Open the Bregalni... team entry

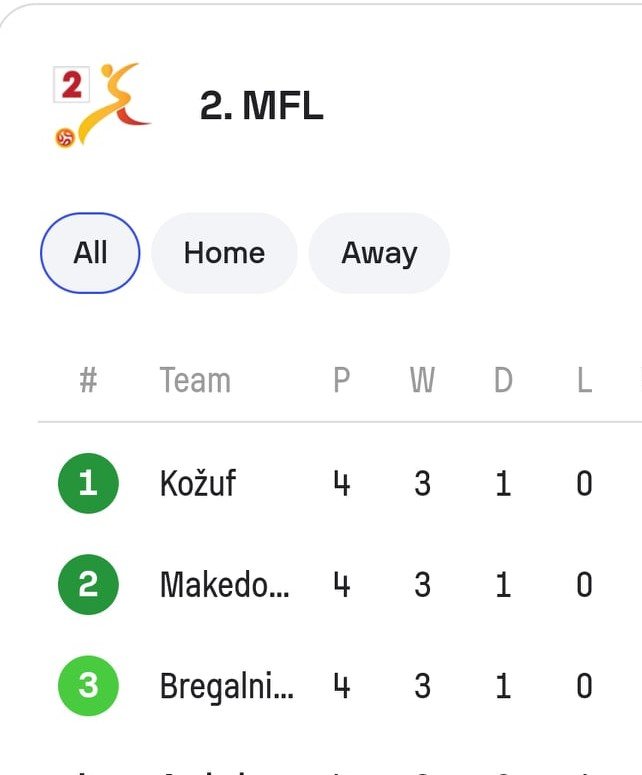coord(227,686)
